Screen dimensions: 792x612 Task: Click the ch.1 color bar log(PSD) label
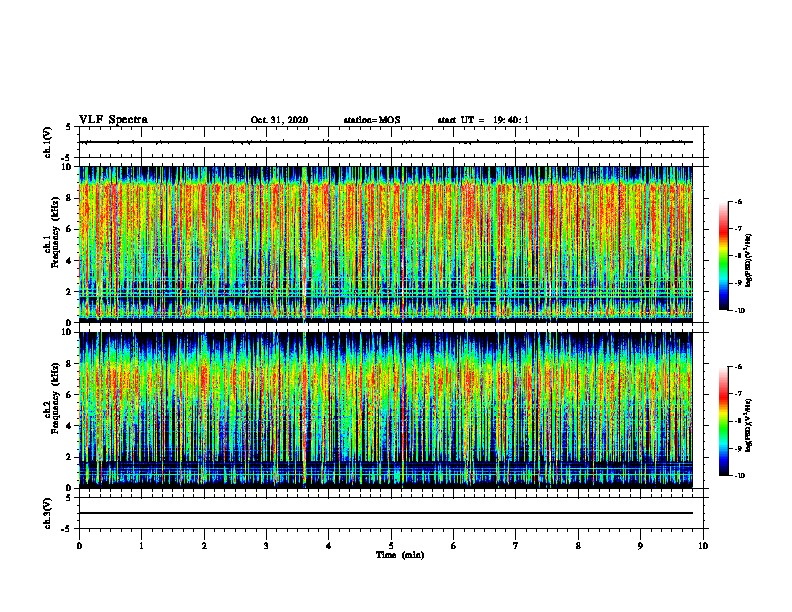coord(749,260)
